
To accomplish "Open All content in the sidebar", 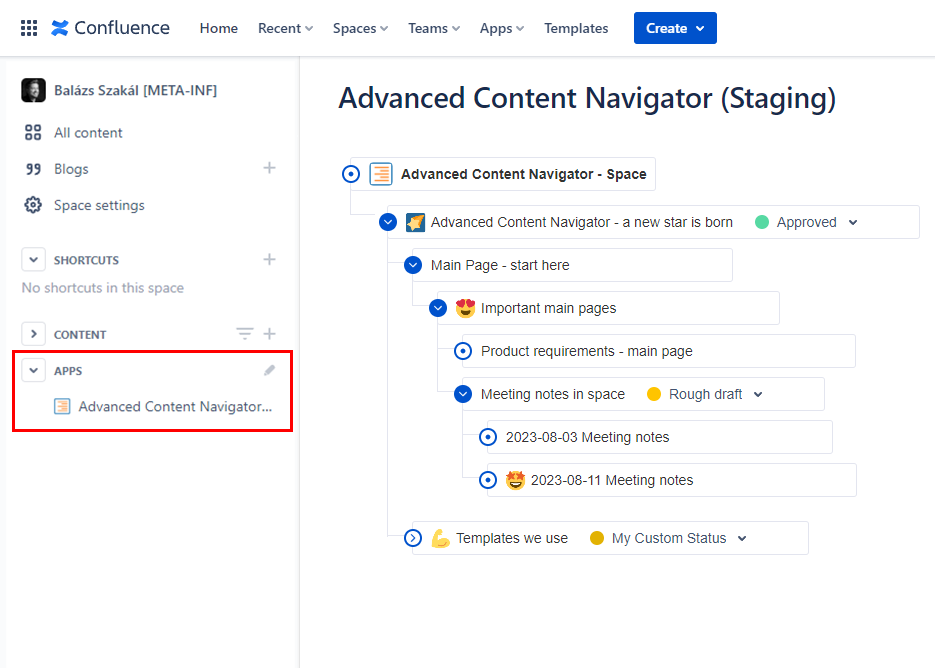I will pos(88,132).
